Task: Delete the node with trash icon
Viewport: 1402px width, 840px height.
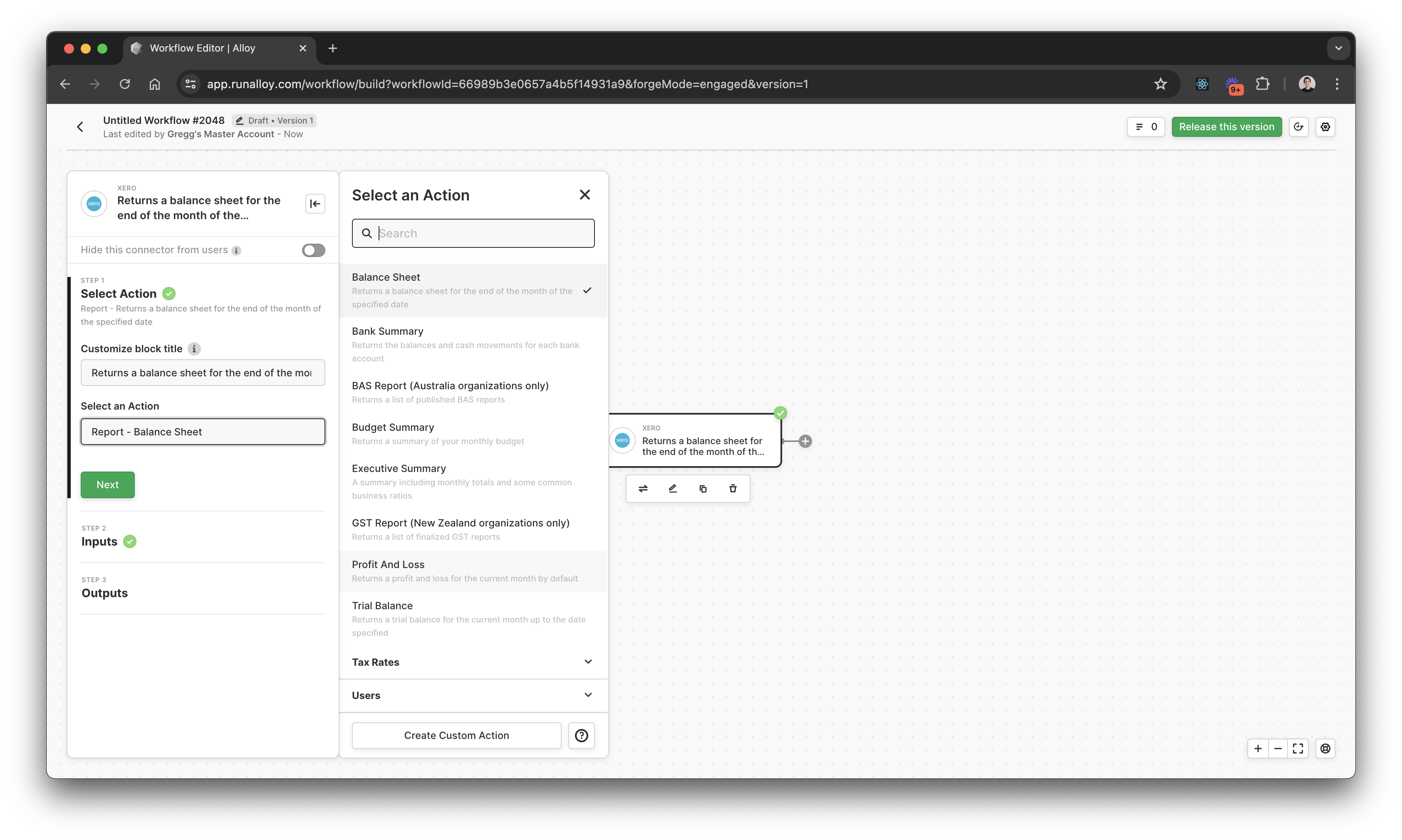Action: pyautogui.click(x=733, y=489)
